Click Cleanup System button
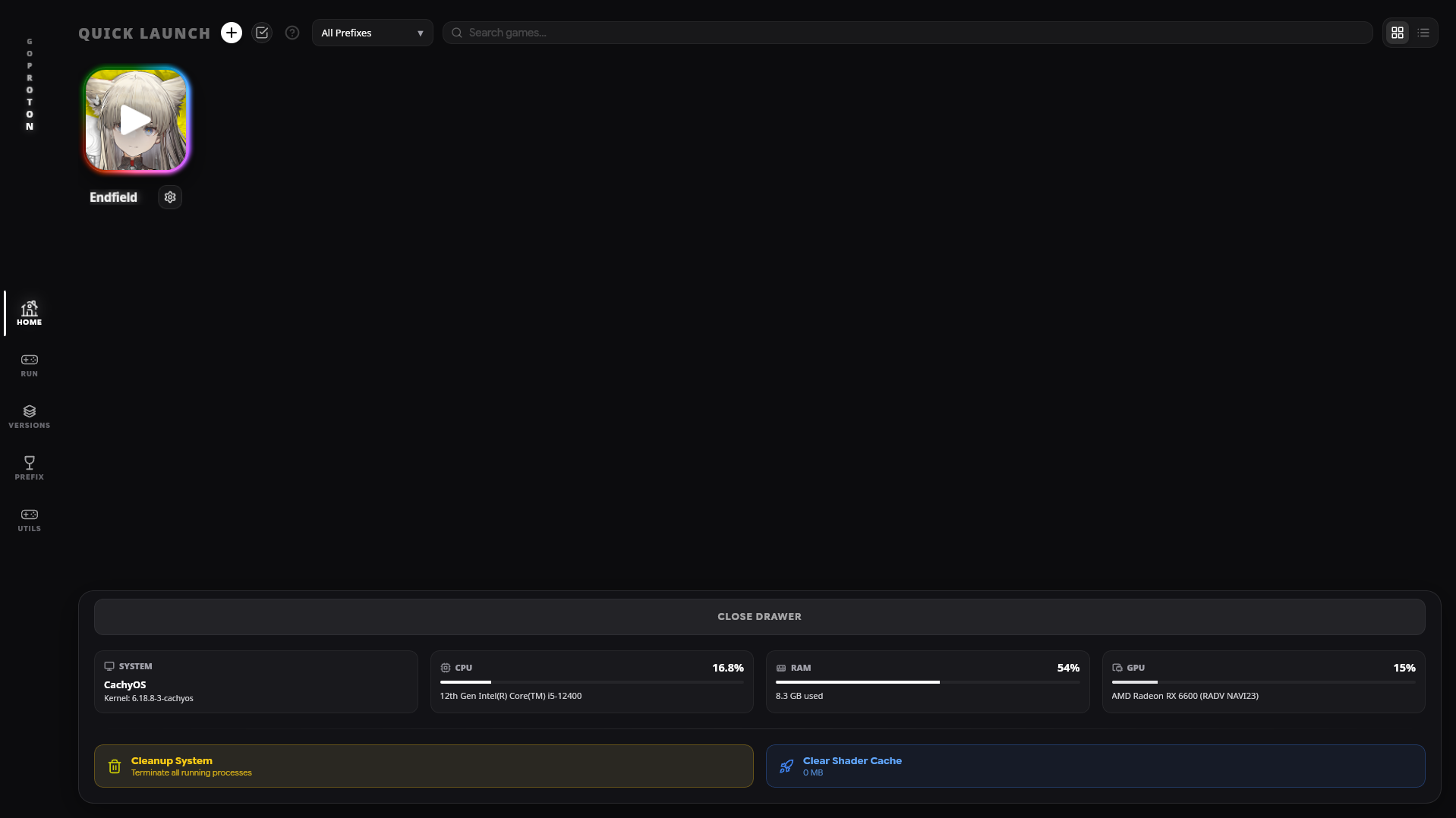Screen dimensions: 1456x818 point(424,766)
